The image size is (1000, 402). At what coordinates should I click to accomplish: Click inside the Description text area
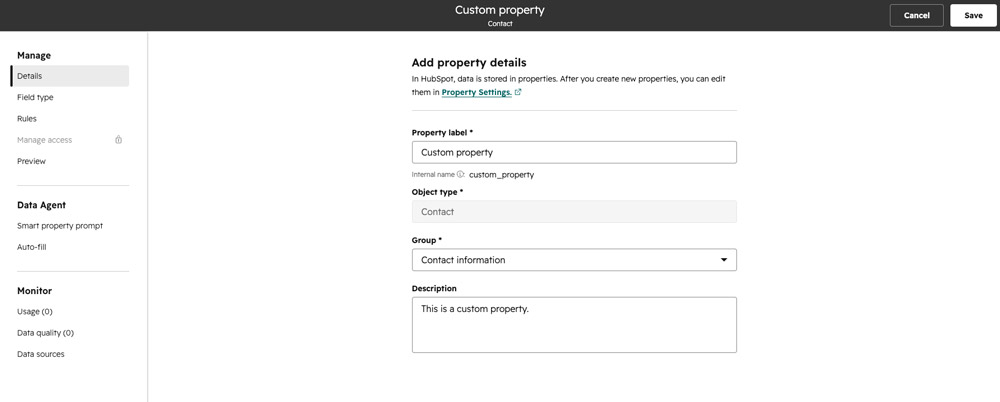(x=574, y=325)
